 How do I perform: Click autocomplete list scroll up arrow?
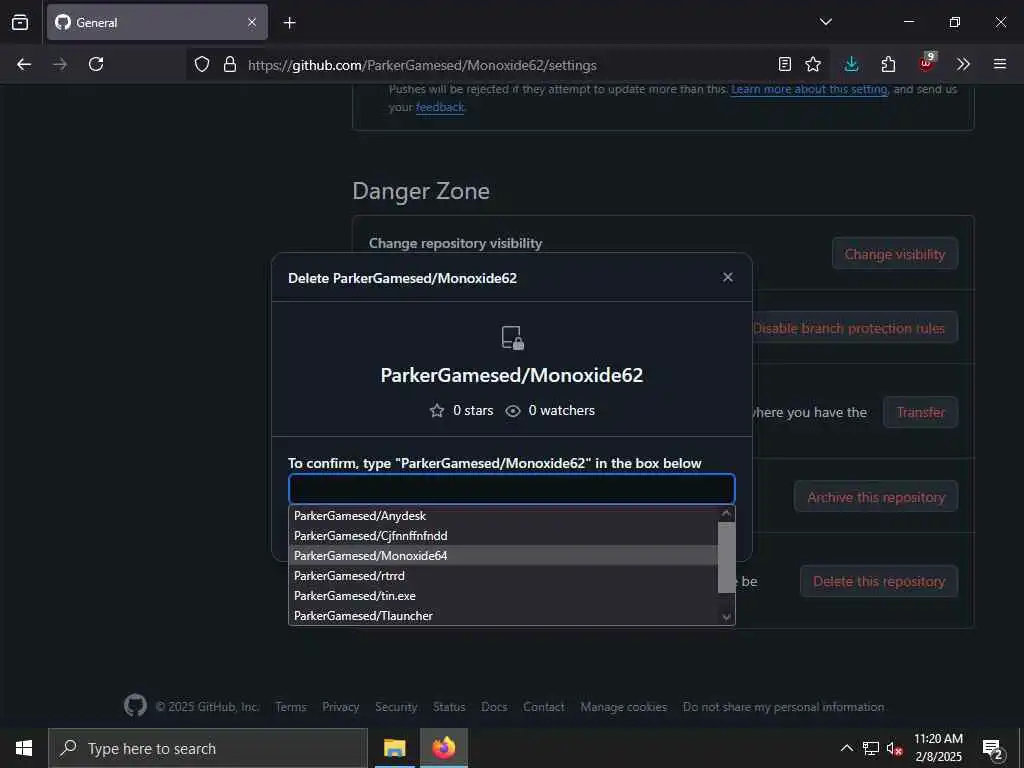point(726,513)
